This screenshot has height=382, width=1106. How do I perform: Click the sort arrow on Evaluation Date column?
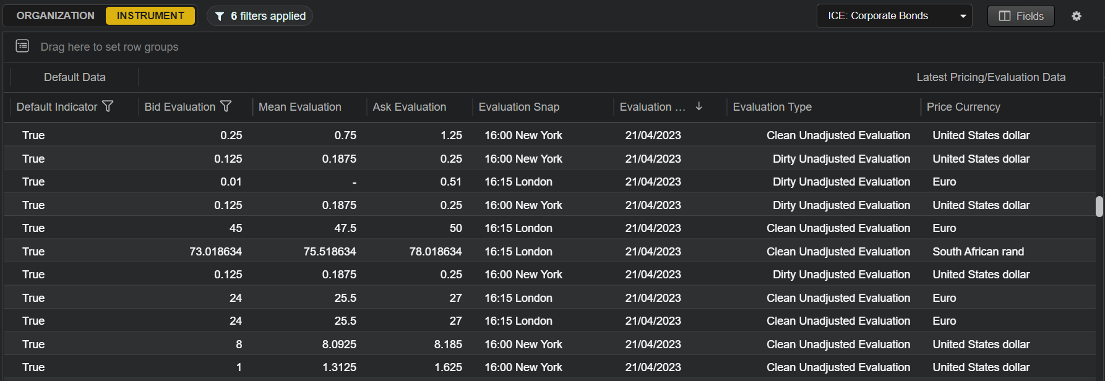[x=699, y=106]
